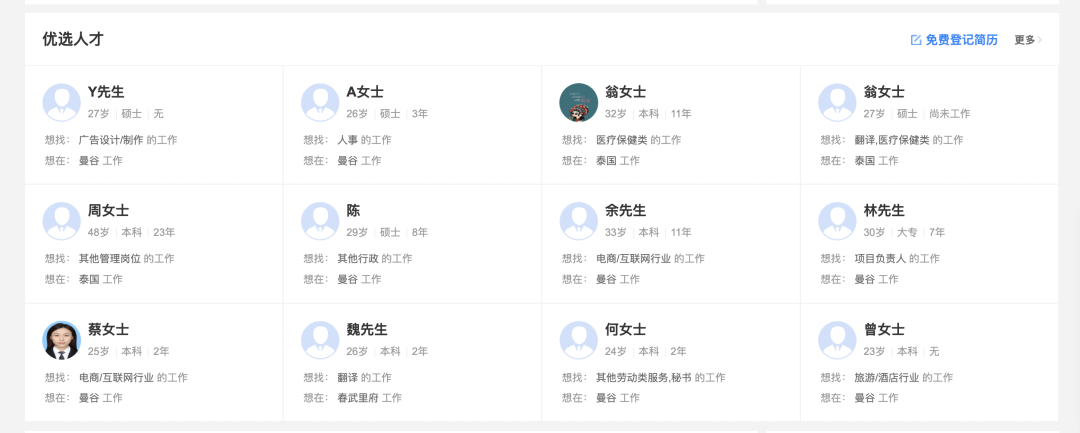Screen dimensions: 1080x433
Task: Open the 林先生 name link
Action: (884, 211)
